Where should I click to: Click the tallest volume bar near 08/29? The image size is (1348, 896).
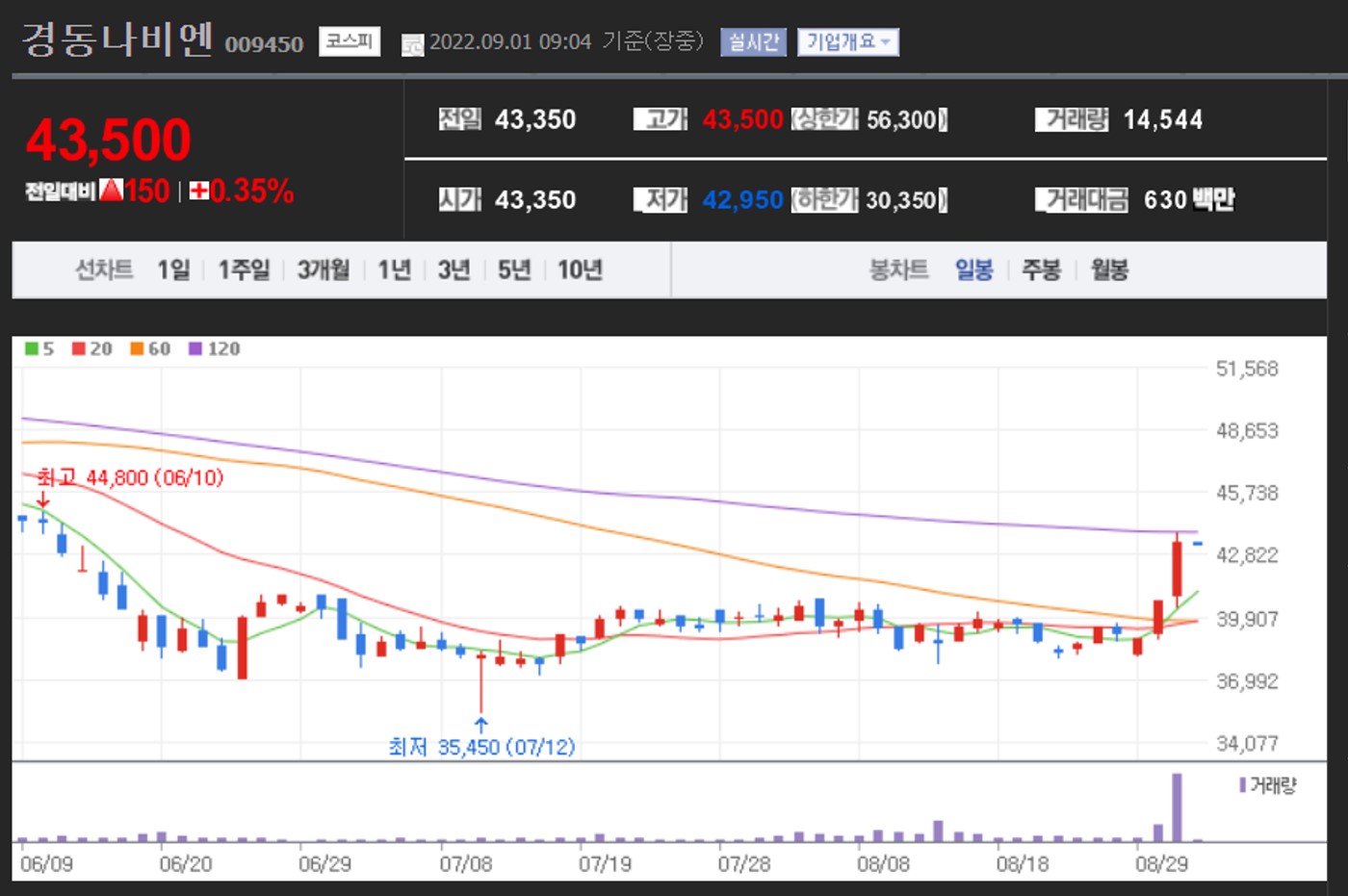(1177, 807)
